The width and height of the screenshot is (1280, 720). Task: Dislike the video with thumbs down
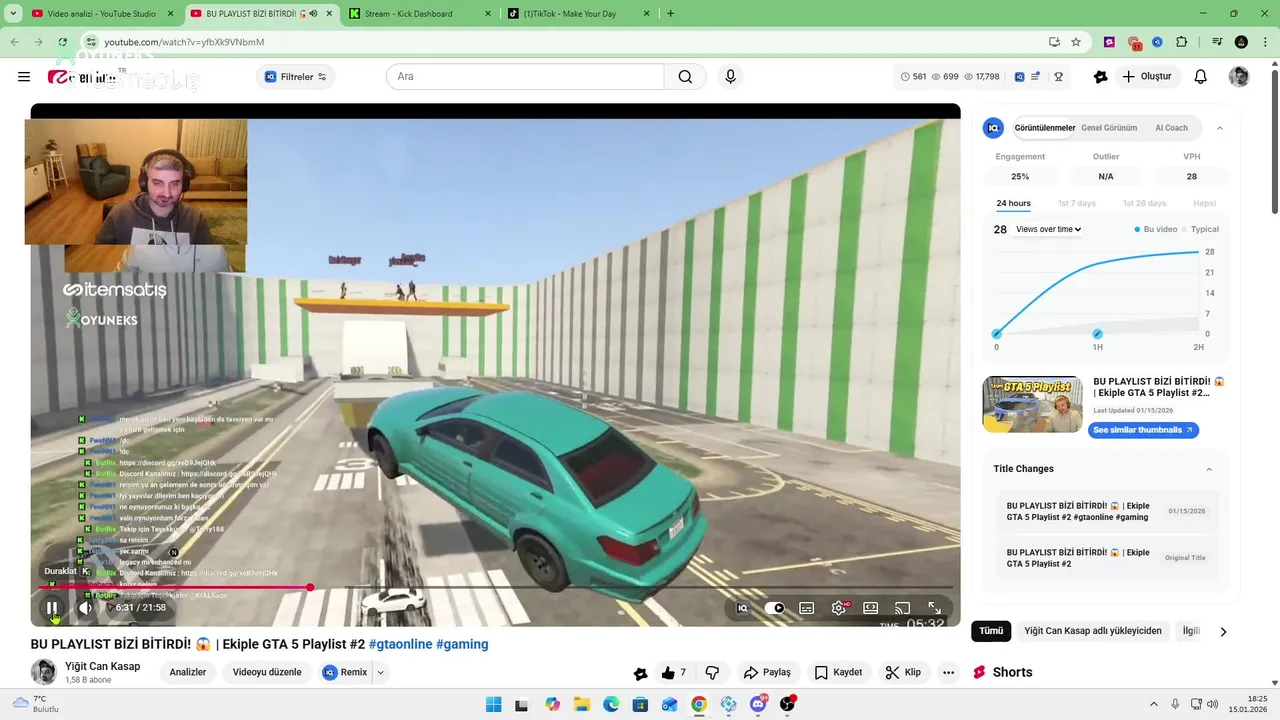pyautogui.click(x=713, y=673)
